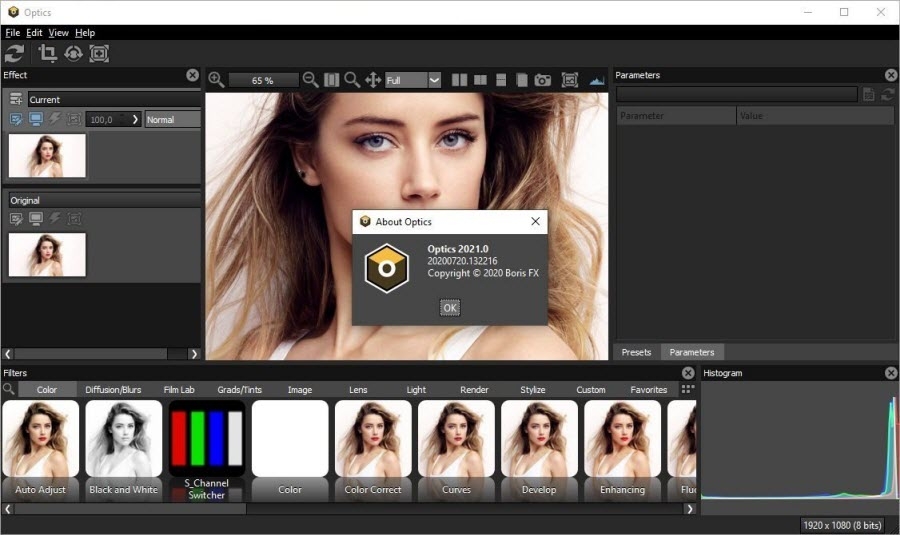Image resolution: width=900 pixels, height=535 pixels.
Task: Select the Pan move arrows tool
Action: coord(372,80)
